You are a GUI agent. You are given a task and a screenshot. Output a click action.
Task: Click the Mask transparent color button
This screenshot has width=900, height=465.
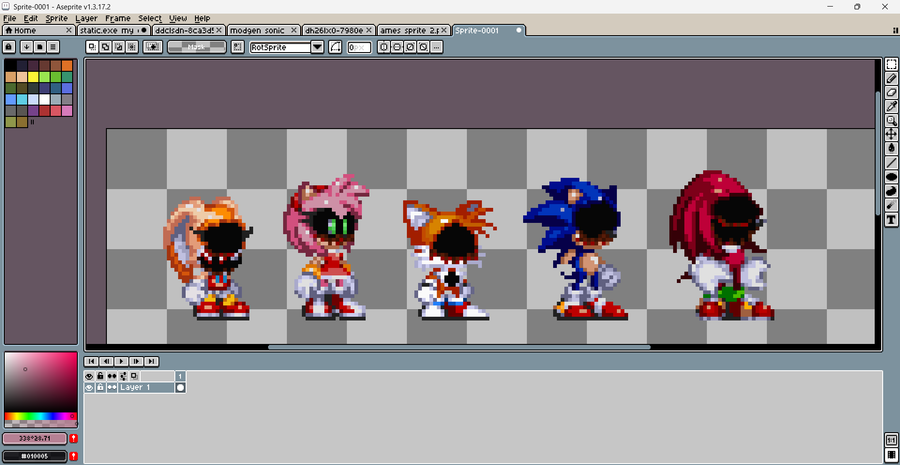pyautogui.click(x=197, y=47)
